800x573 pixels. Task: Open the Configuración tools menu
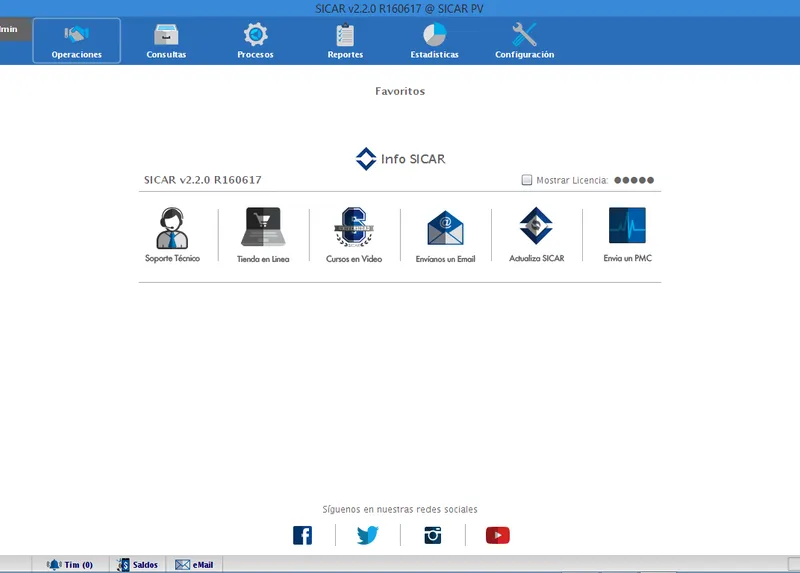pos(524,41)
